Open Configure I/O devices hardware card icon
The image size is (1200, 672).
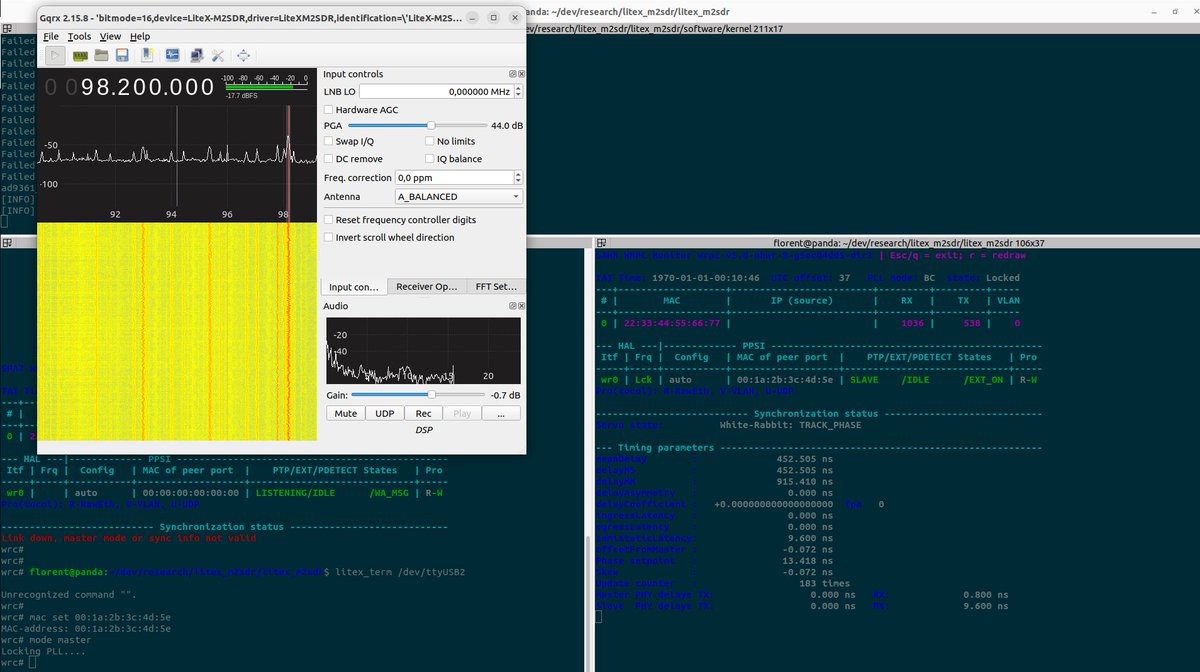click(79, 55)
